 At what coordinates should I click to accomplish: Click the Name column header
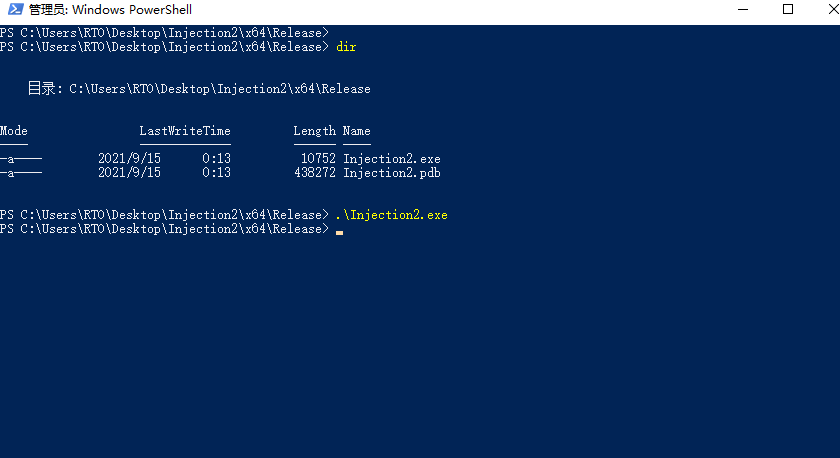[357, 131]
